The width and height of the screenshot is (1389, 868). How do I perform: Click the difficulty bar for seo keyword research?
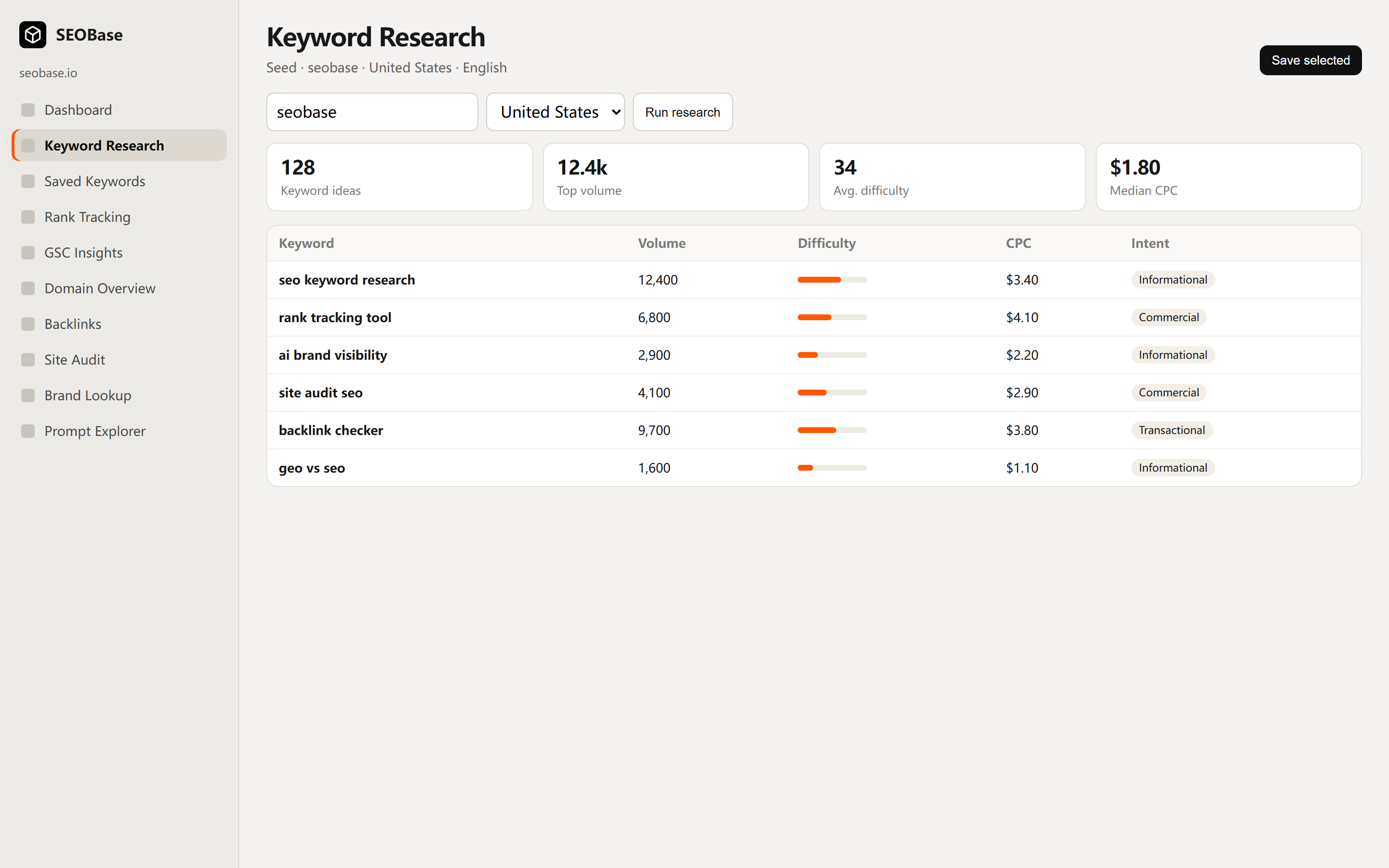[x=831, y=280]
